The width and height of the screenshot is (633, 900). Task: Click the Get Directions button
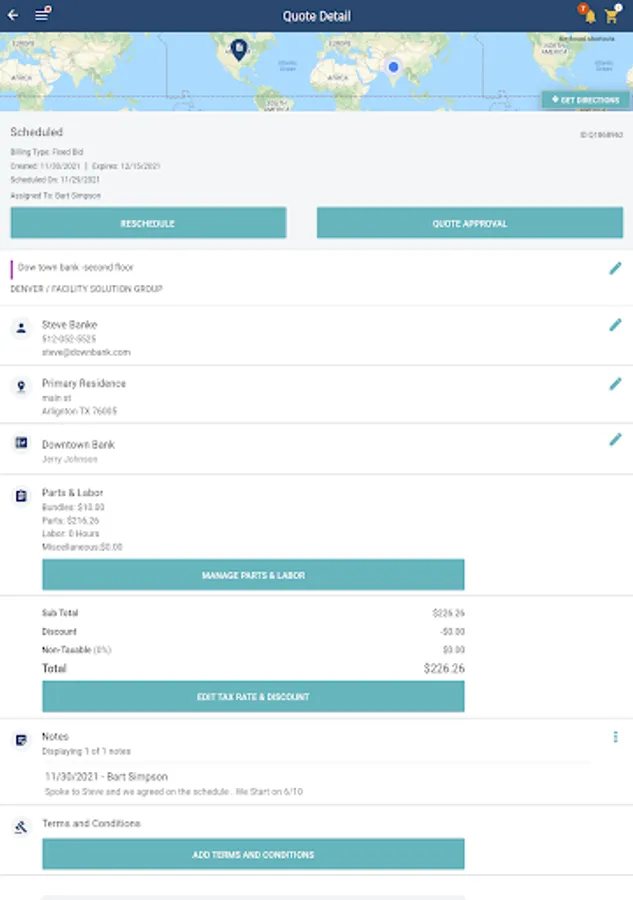(x=586, y=100)
